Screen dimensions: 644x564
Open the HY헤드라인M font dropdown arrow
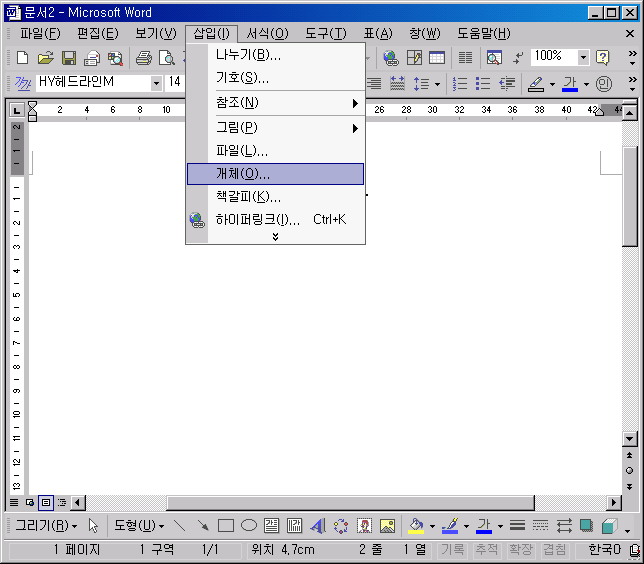[156, 83]
